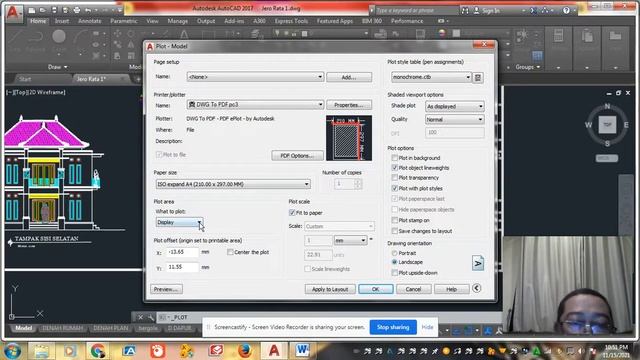Switch to the Output ribbon tab
This screenshot has height=360, width=640.
(x=206, y=21)
